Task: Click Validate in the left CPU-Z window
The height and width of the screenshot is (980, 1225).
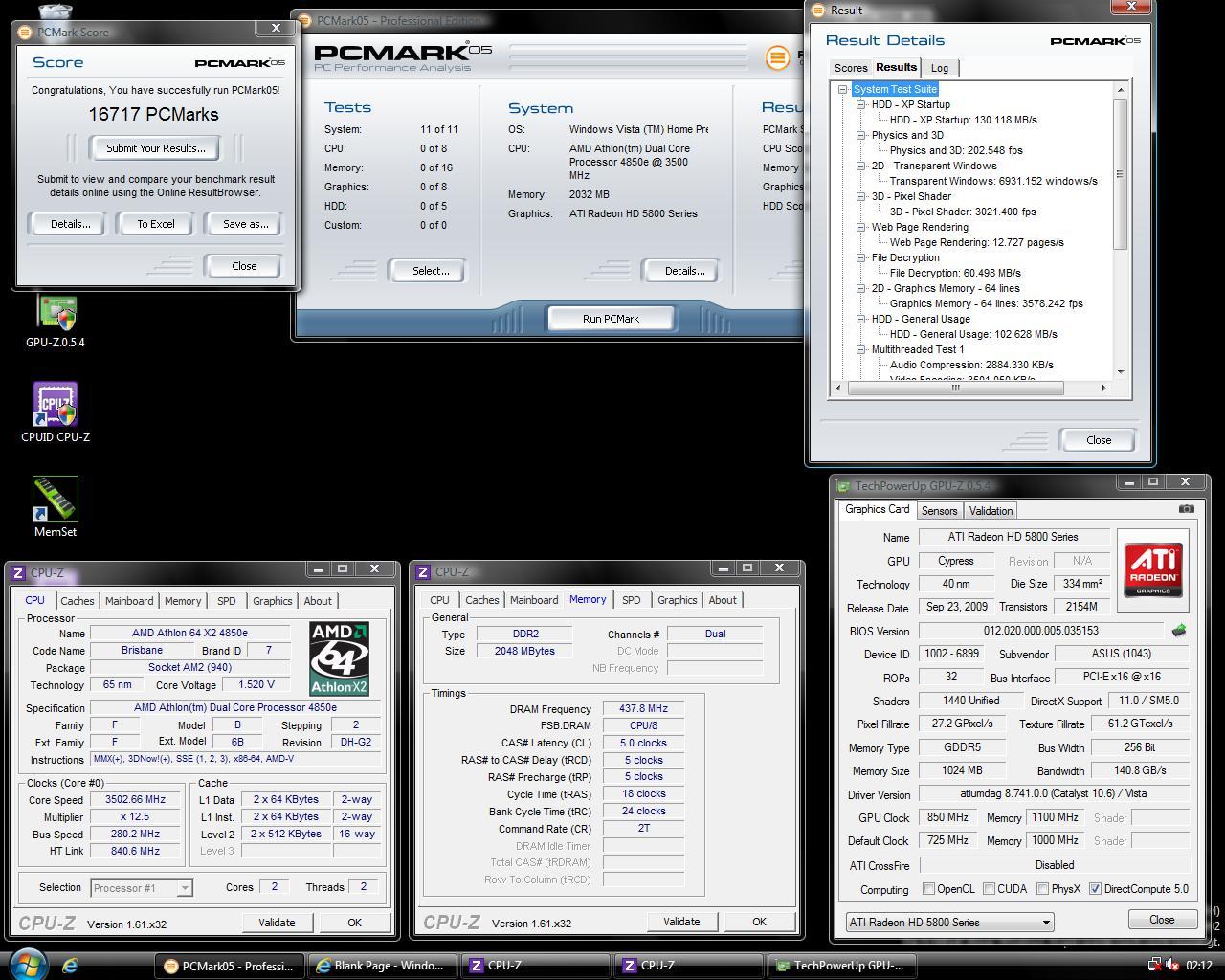Action: (277, 923)
